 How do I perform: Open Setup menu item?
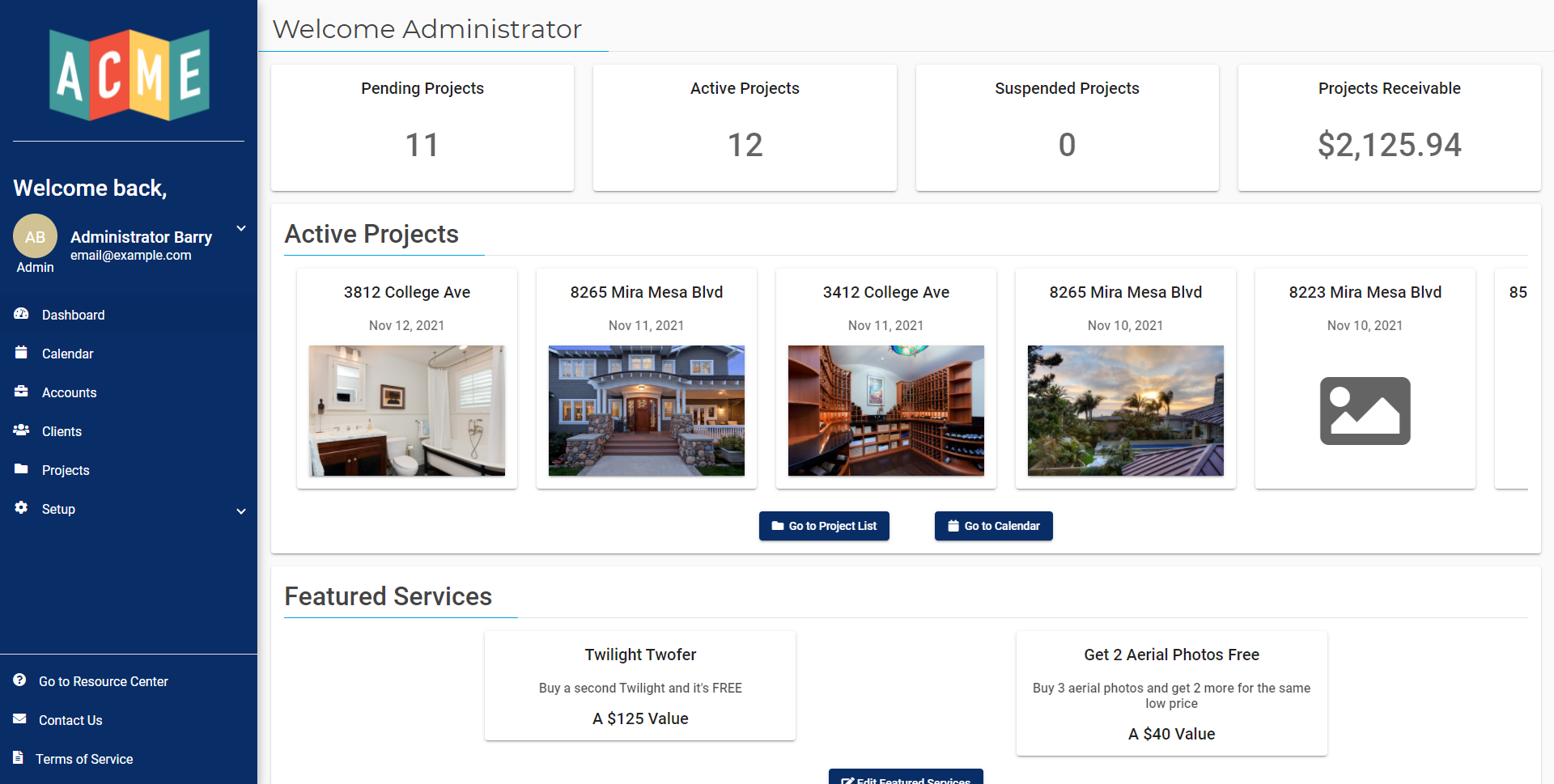pos(129,509)
